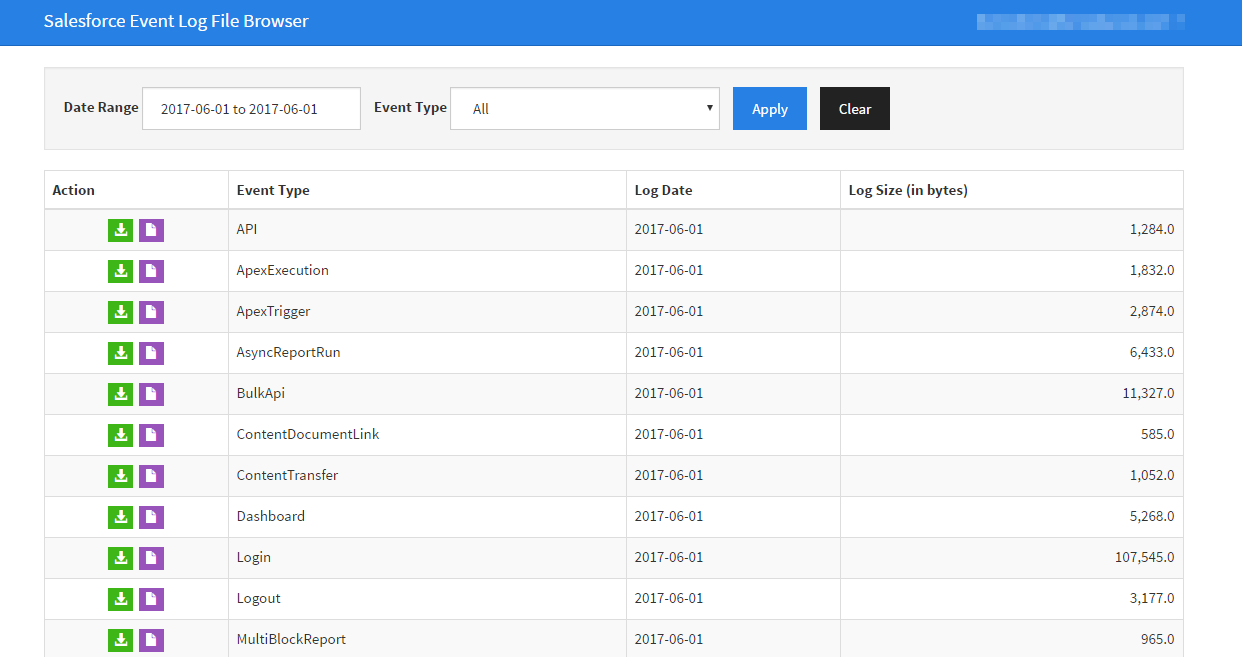Viewport: 1242px width, 657px height.
Task: View the MultiBlockReport log document
Action: 151,640
